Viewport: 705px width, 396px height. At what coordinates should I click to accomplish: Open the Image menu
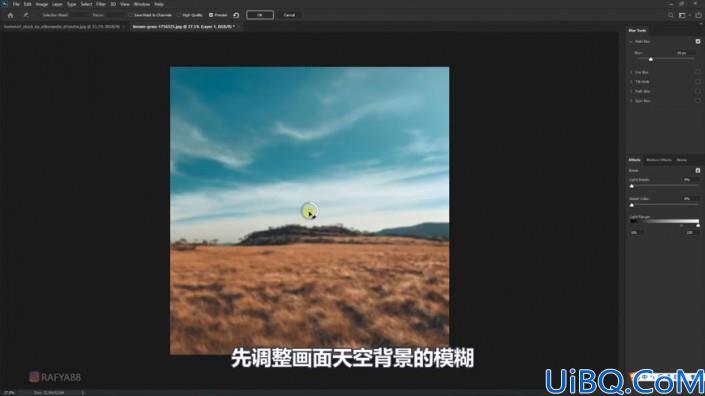pos(41,4)
